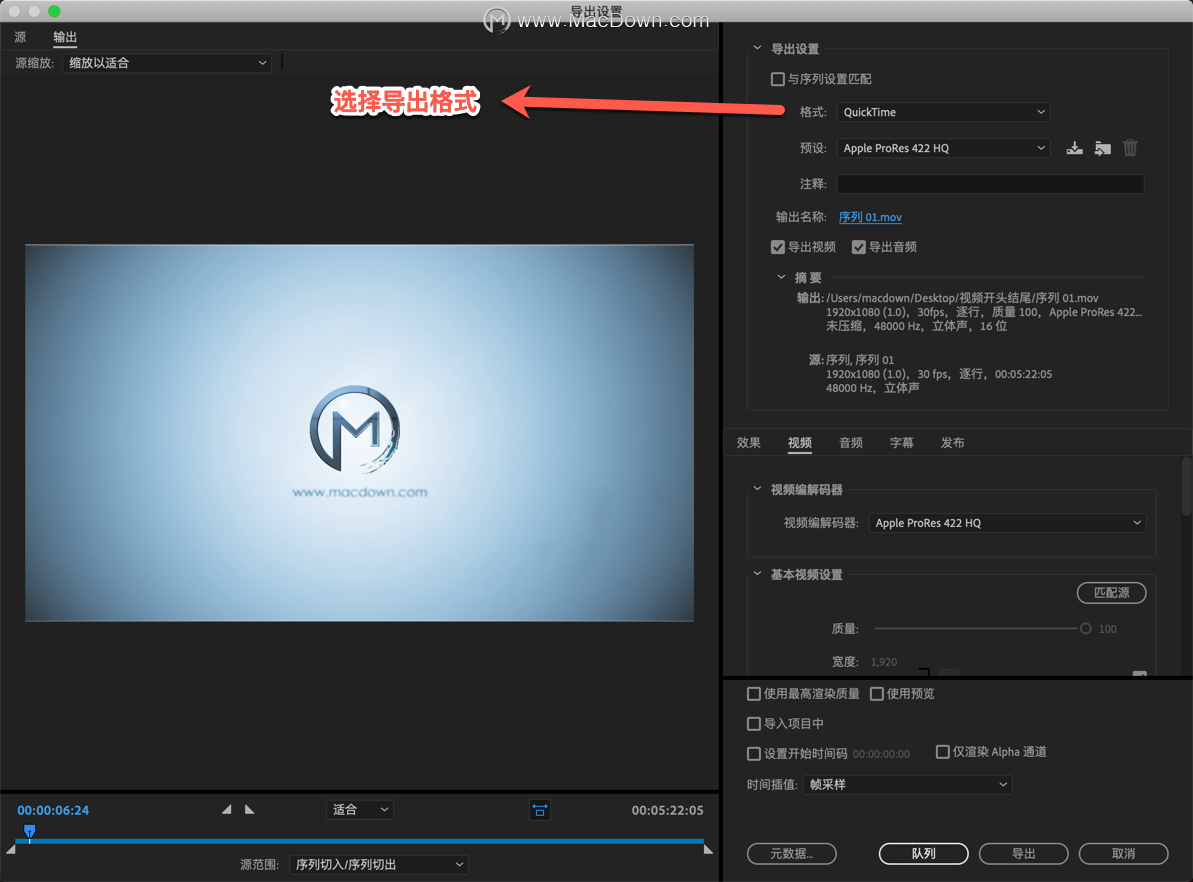Collapse the 基本视频设置 section
The image size is (1193, 882).
pyautogui.click(x=757, y=574)
